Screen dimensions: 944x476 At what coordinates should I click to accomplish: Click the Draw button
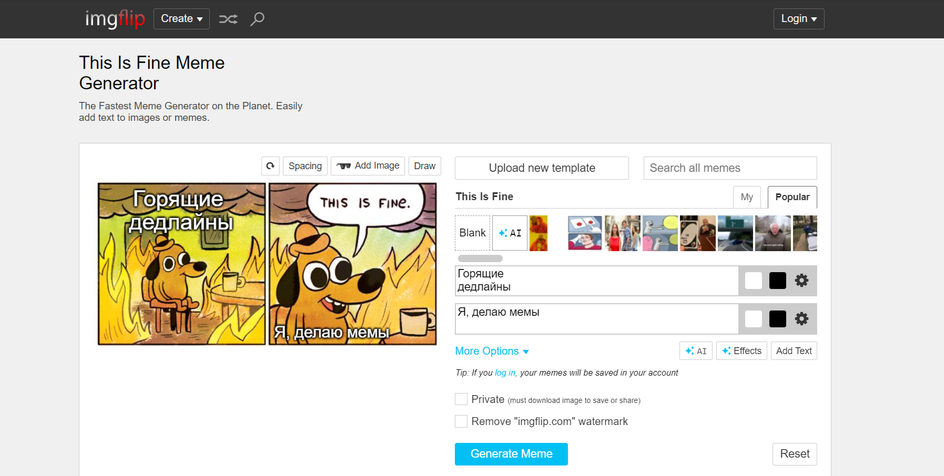coord(424,166)
